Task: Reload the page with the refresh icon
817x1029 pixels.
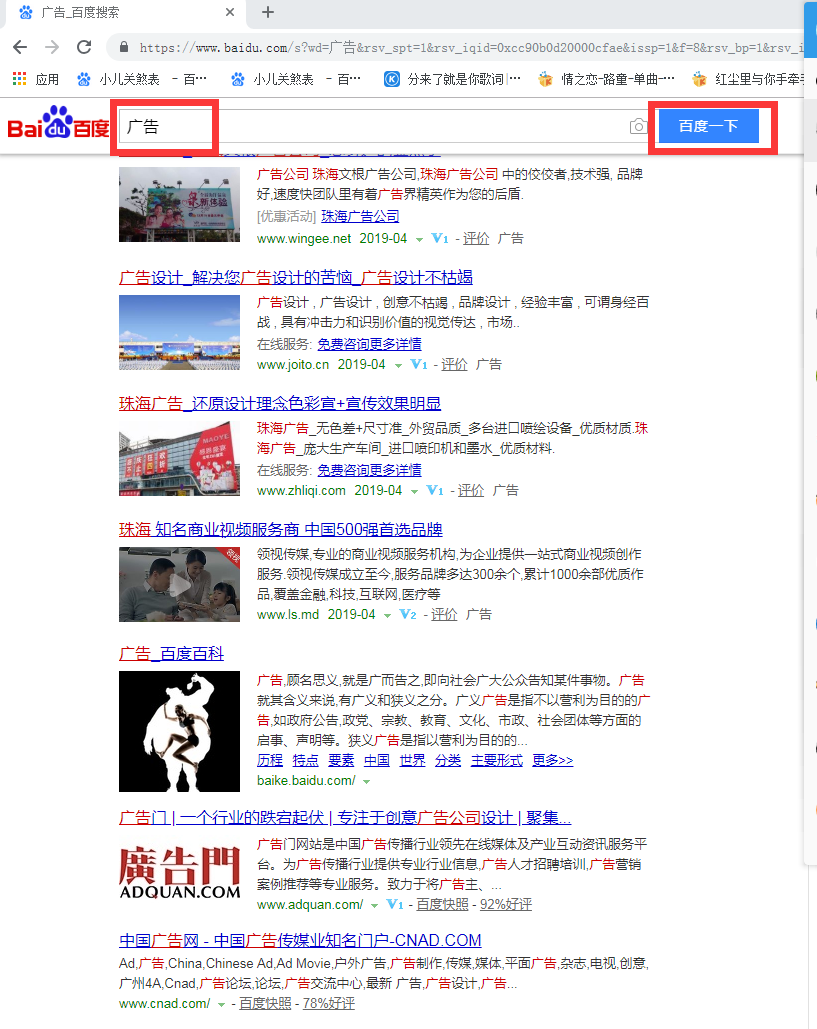Action: 84,47
